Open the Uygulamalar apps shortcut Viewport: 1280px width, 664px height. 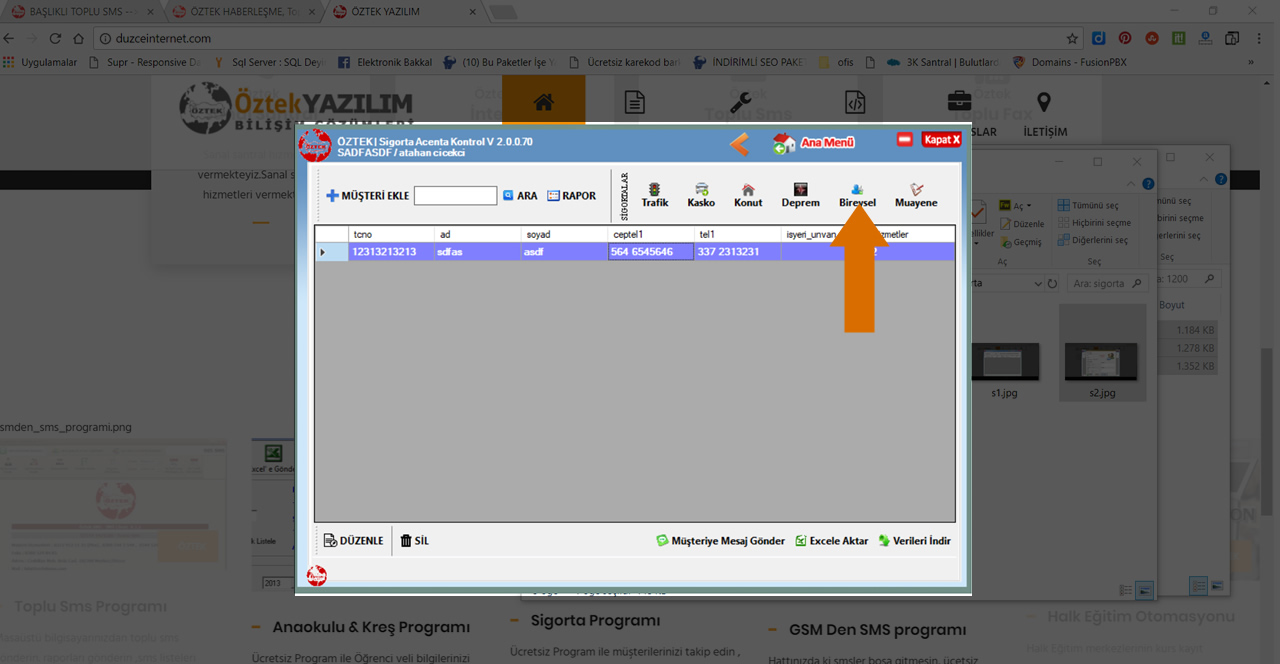[x=40, y=62]
